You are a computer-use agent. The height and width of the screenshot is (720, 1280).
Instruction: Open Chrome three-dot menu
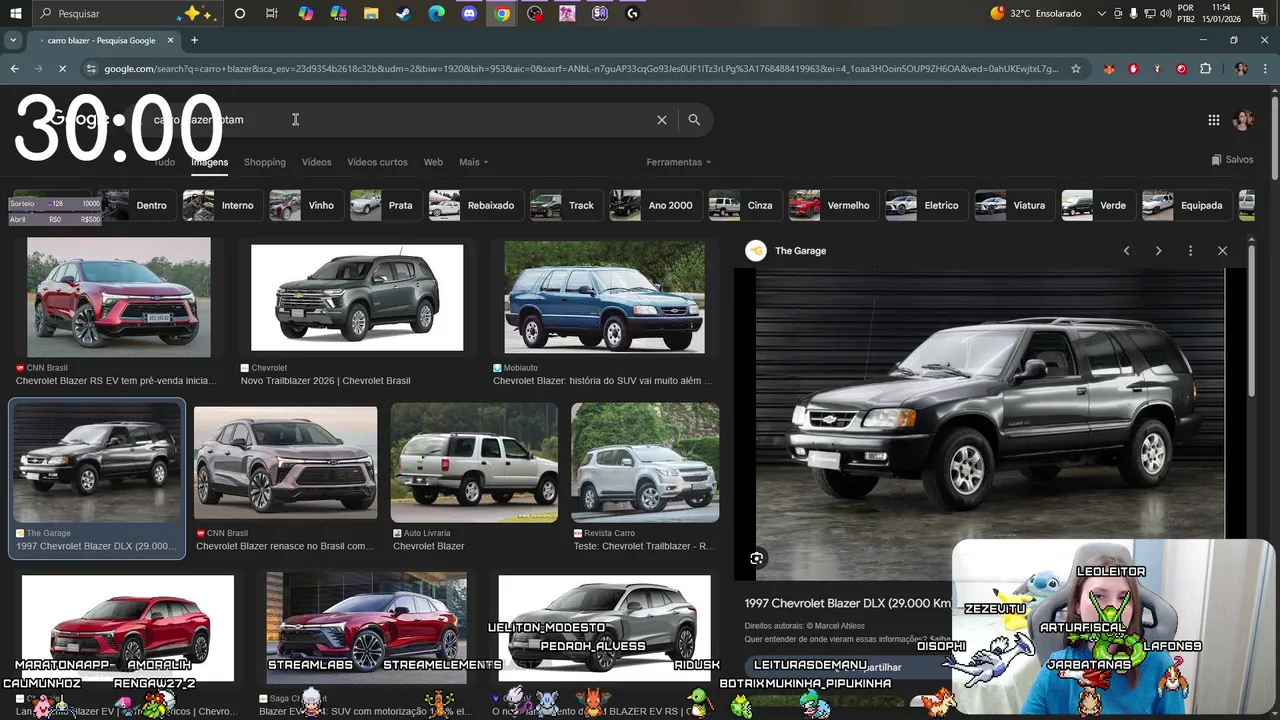tap(1265, 68)
